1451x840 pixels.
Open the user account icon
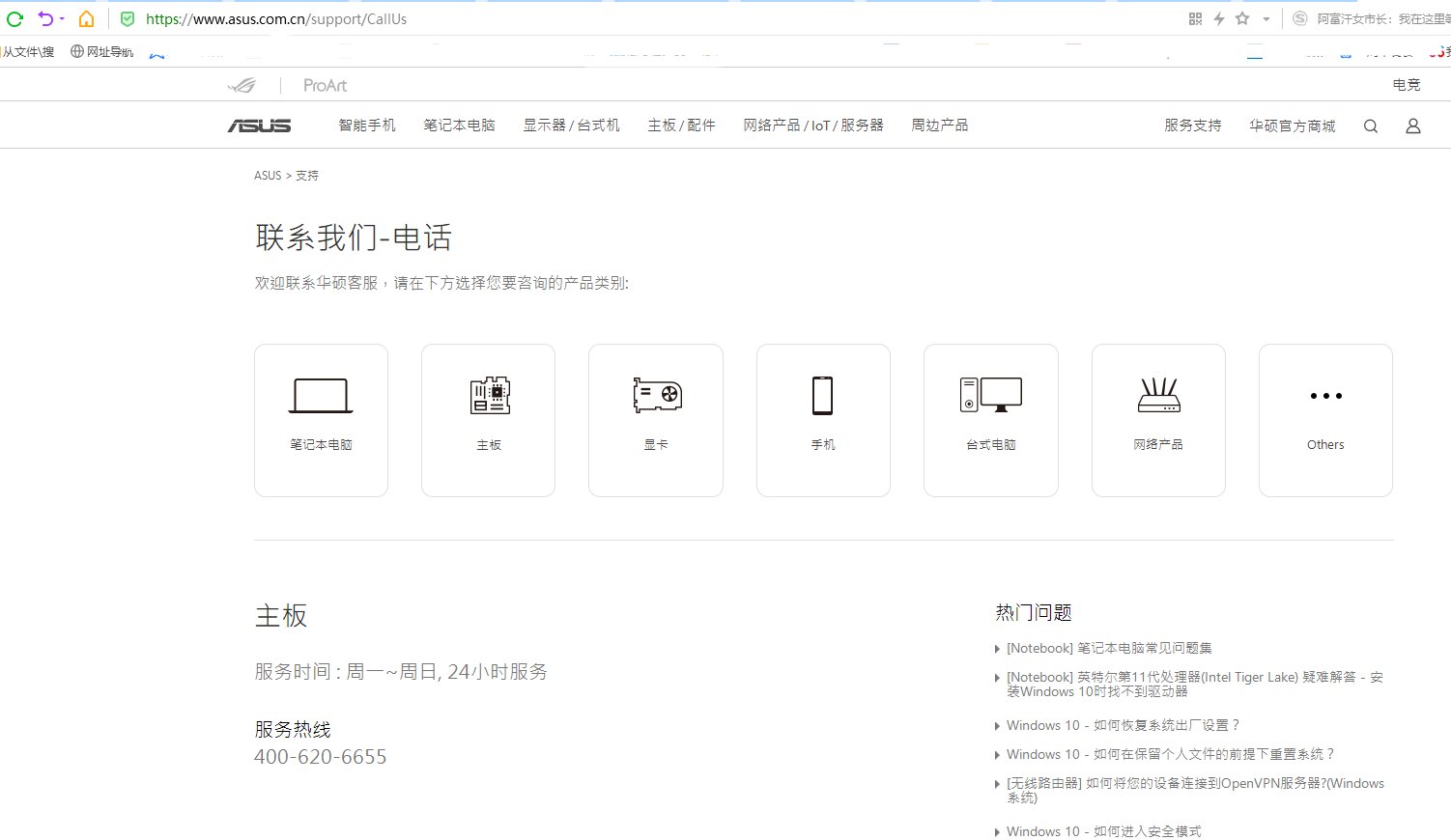coord(1412,126)
